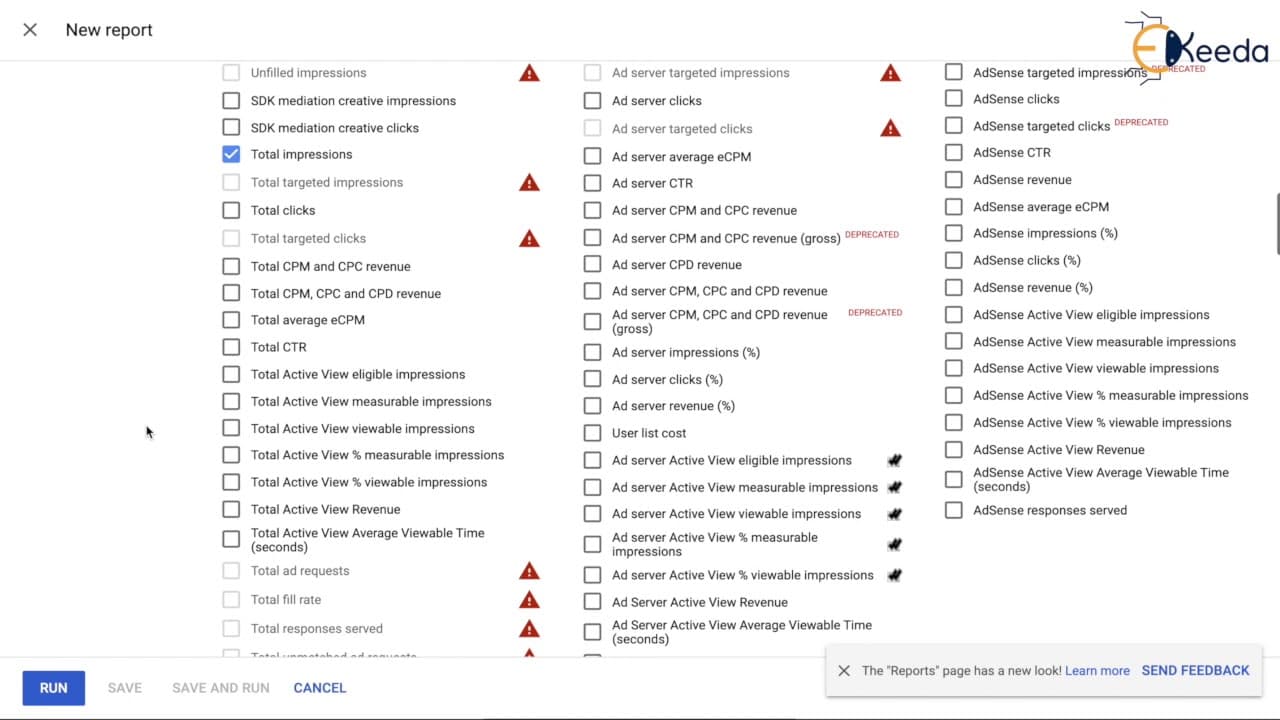Image resolution: width=1280 pixels, height=720 pixels.
Task: Tick the AdSense revenue checkbox
Action: point(954,179)
